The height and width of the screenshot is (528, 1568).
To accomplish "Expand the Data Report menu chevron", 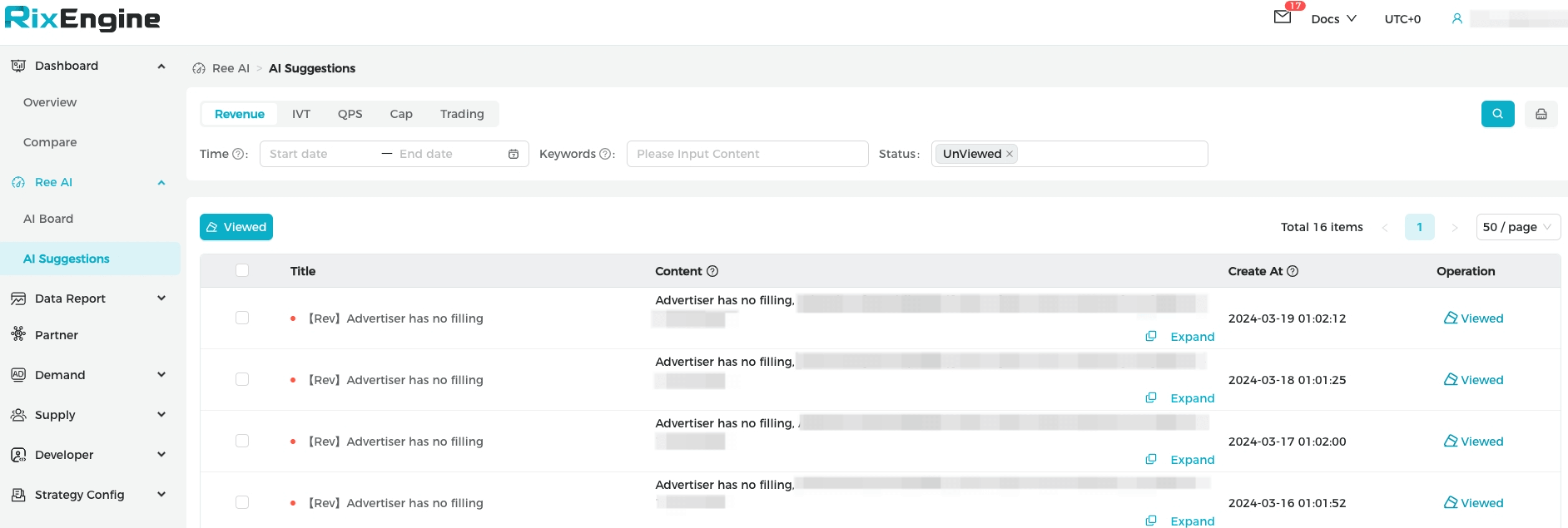I will click(161, 298).
